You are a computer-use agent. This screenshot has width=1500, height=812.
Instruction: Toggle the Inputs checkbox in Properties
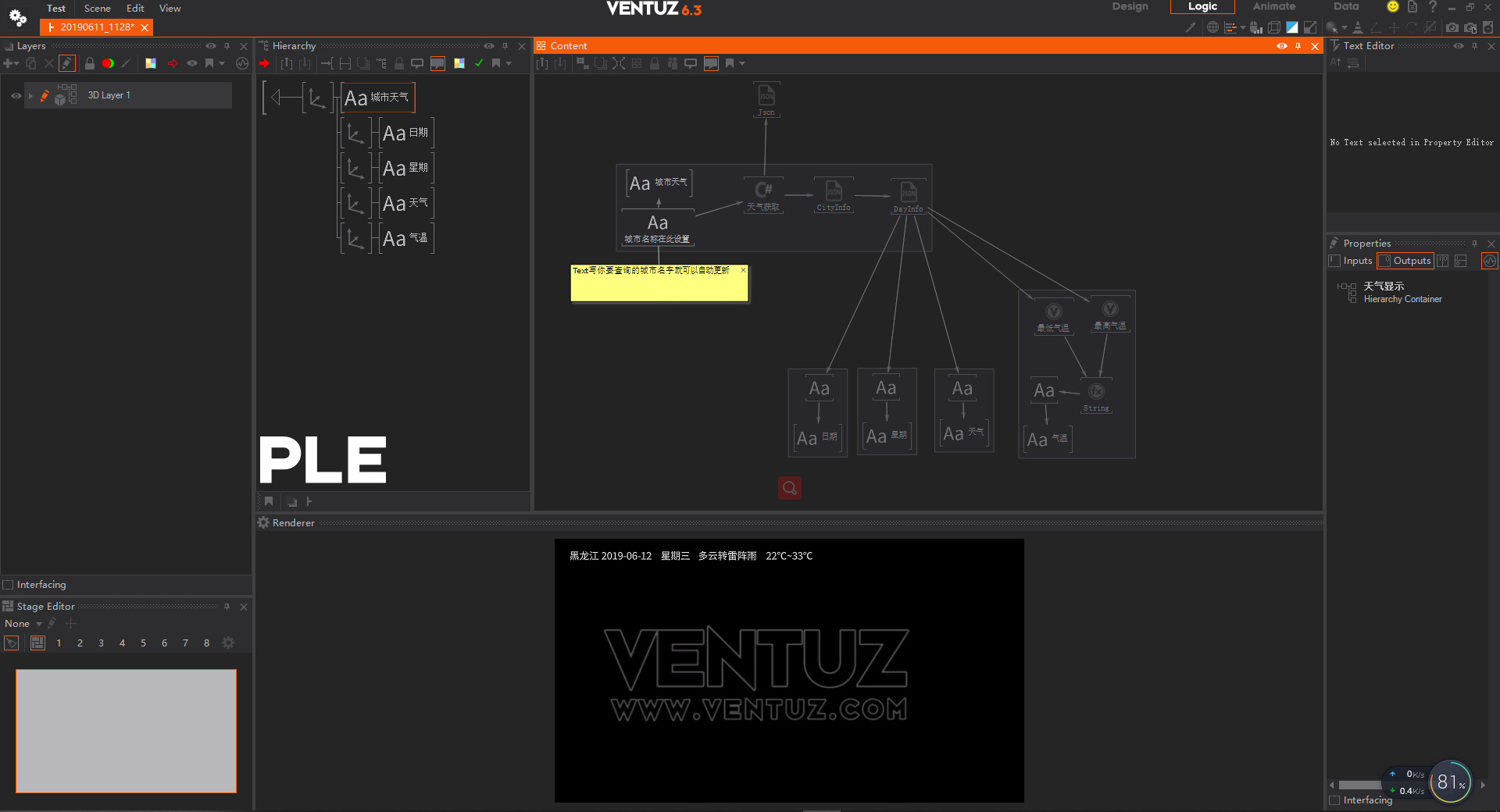(1335, 261)
